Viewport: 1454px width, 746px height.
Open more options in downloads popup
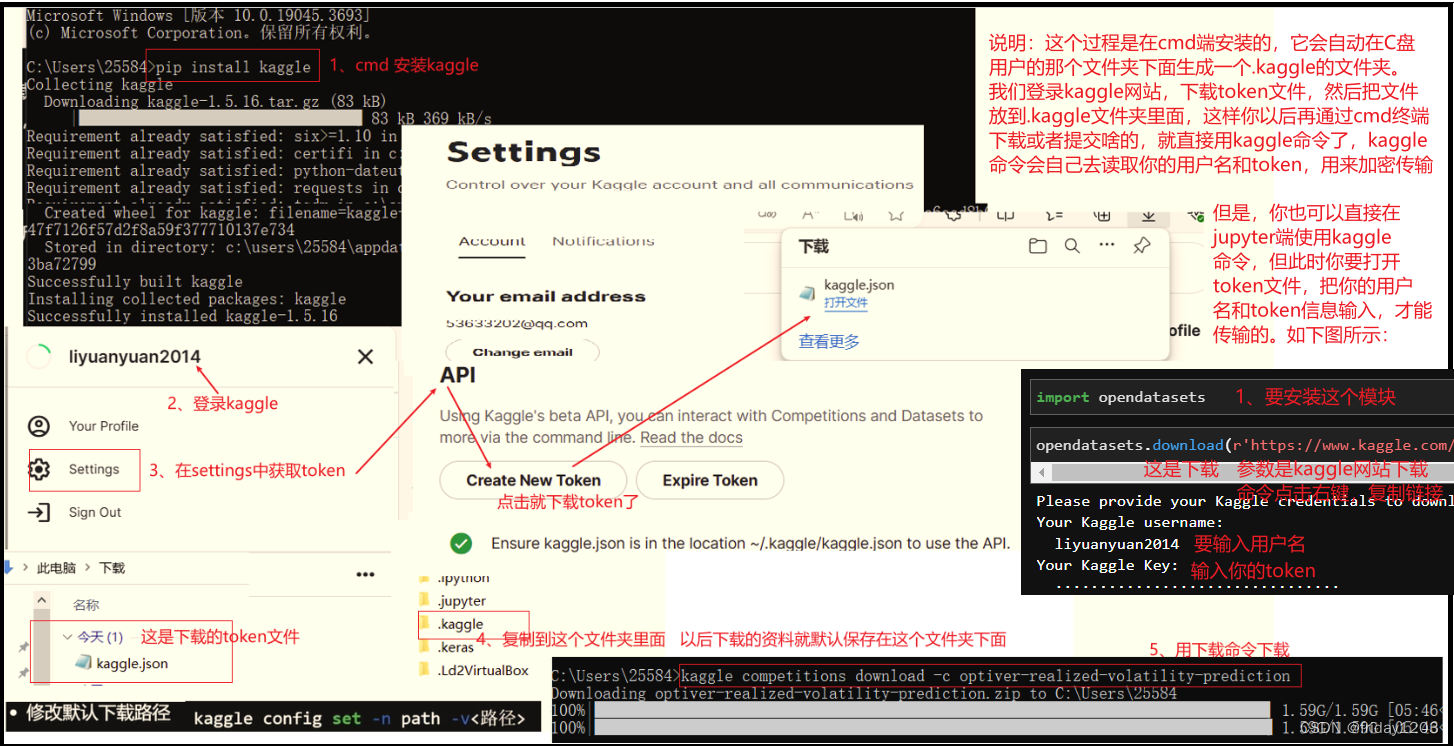click(1107, 245)
